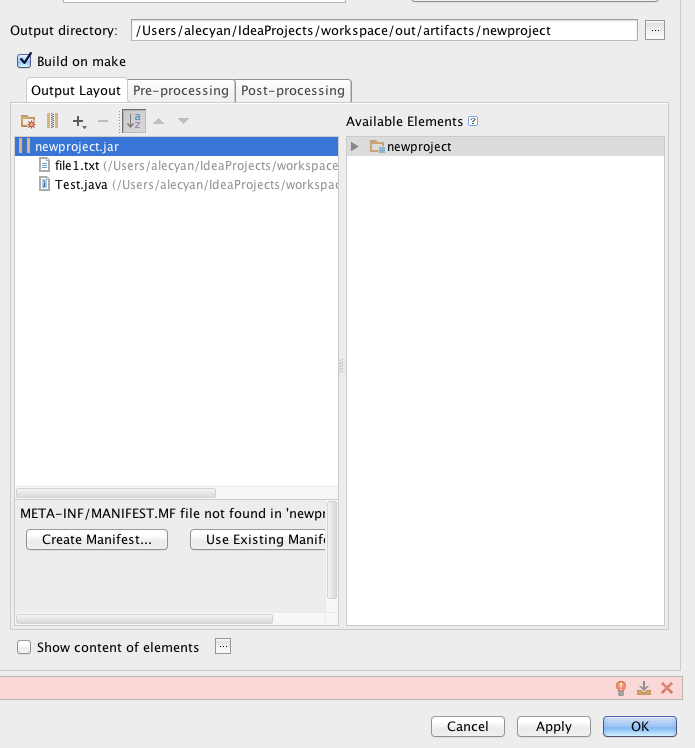Click the Test.java file icon
The image size is (695, 748).
[x=44, y=184]
